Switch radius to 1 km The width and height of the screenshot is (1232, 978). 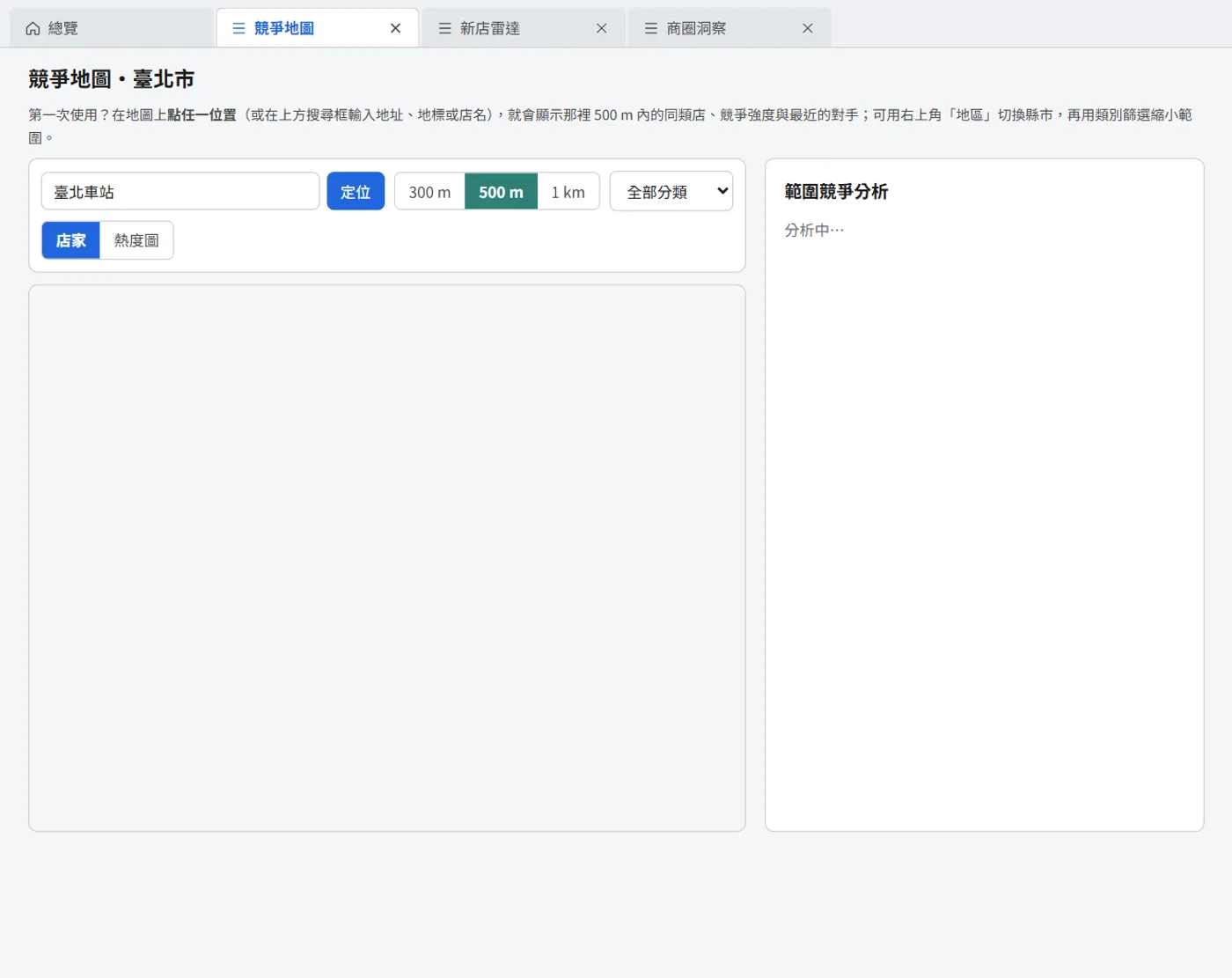pyautogui.click(x=568, y=192)
